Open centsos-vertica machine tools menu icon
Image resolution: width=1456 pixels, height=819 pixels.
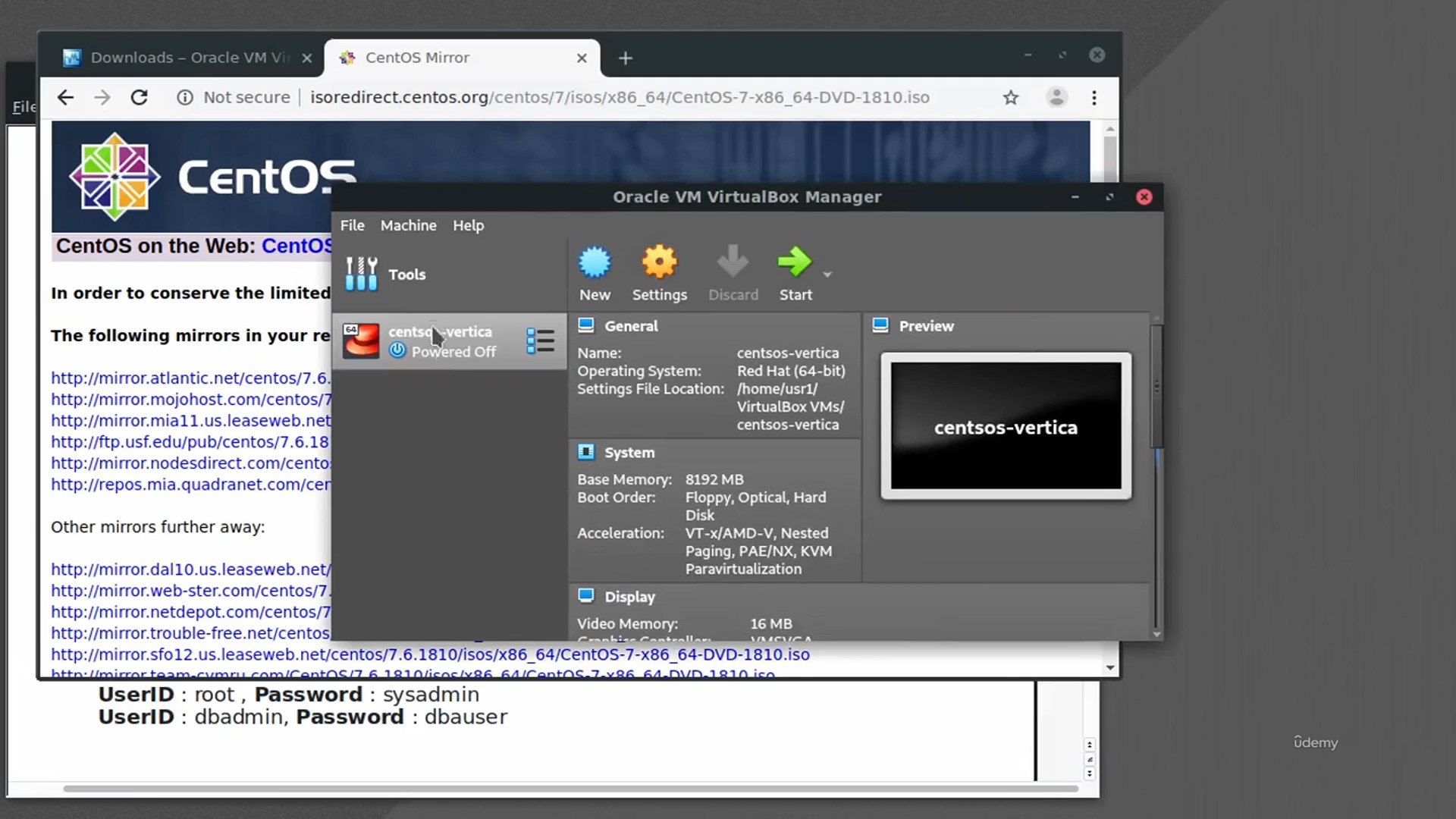tap(540, 341)
